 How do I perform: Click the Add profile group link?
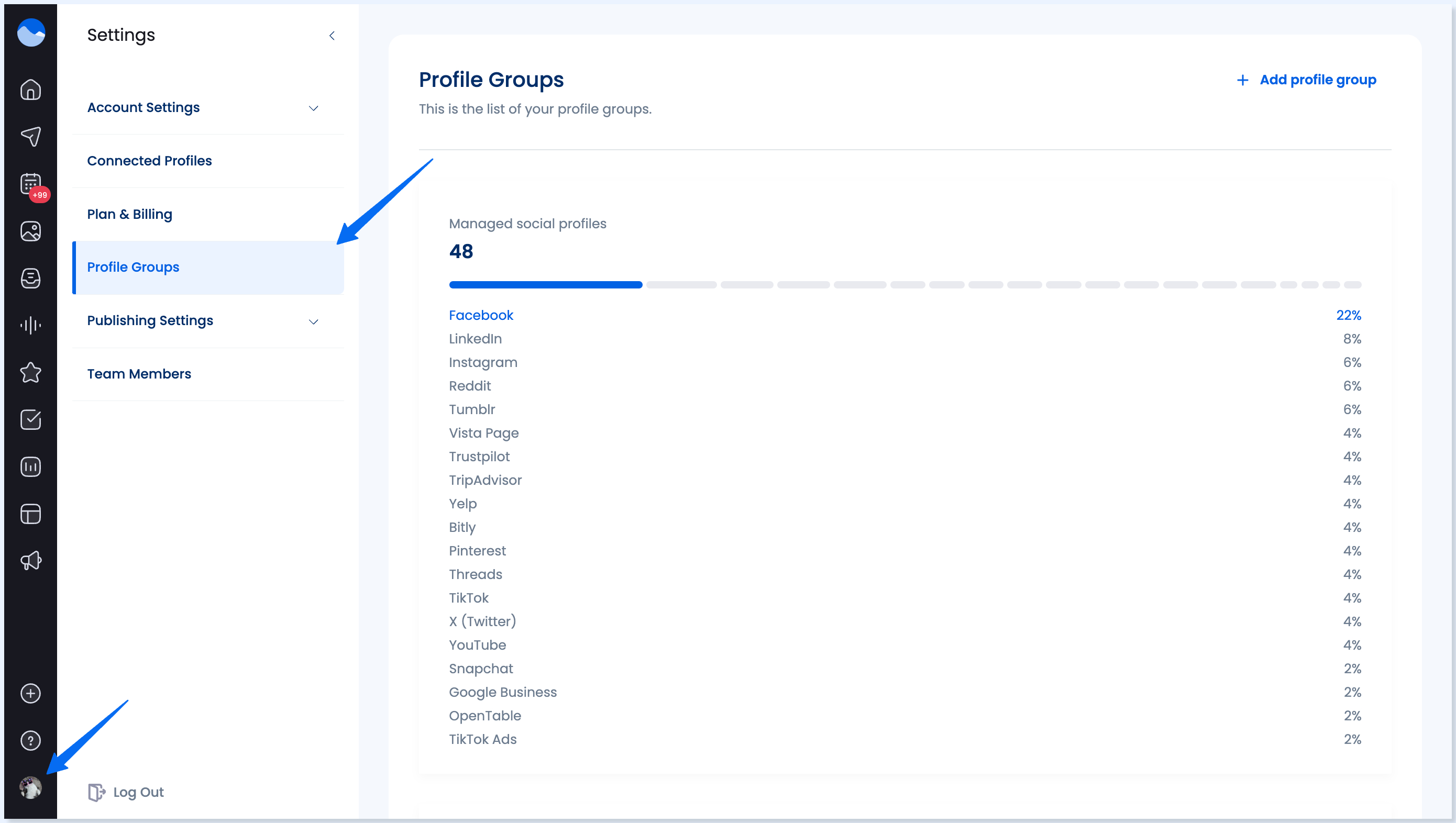(x=1306, y=80)
